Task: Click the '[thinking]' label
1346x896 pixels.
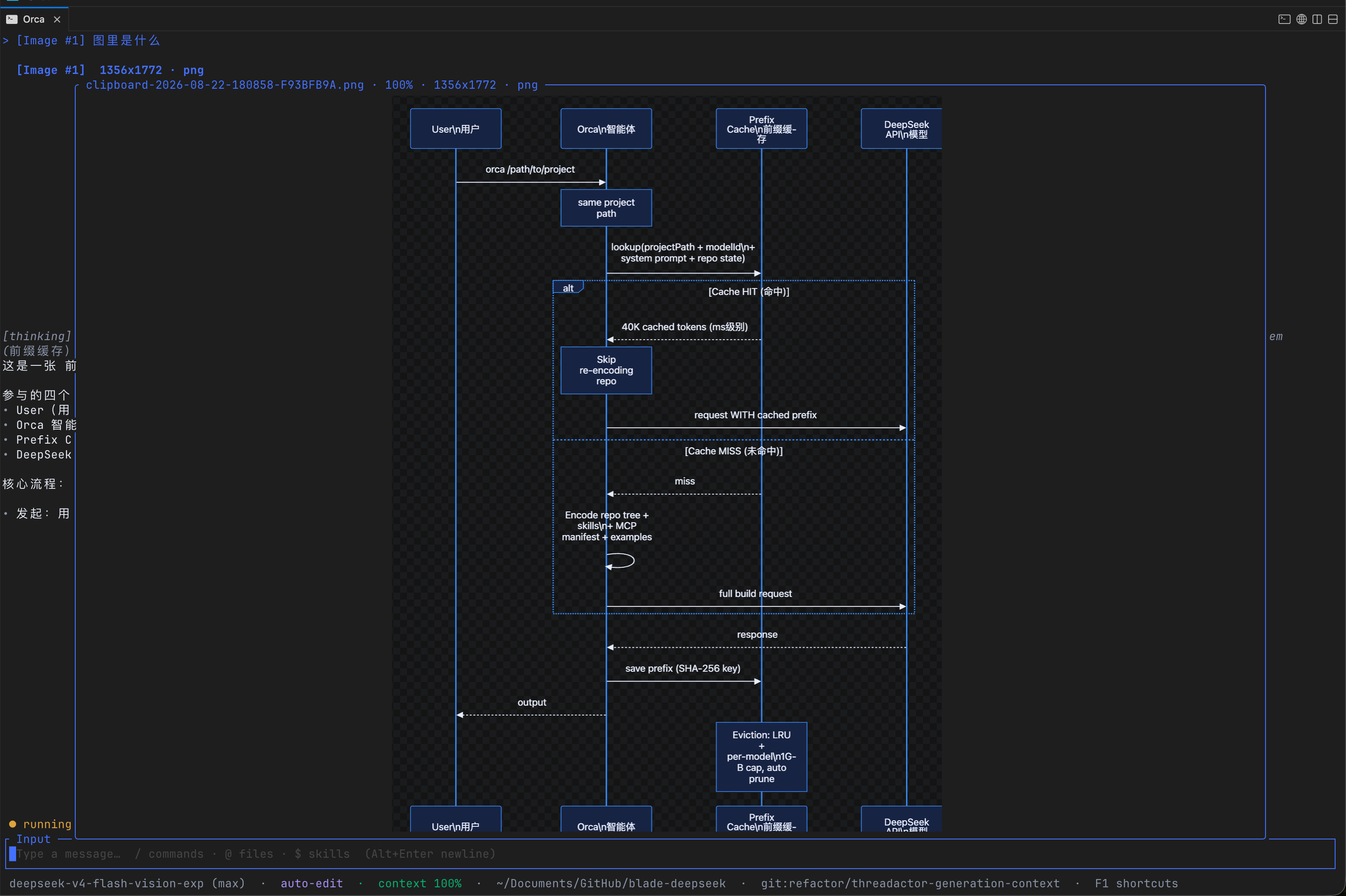Action: tap(37, 336)
